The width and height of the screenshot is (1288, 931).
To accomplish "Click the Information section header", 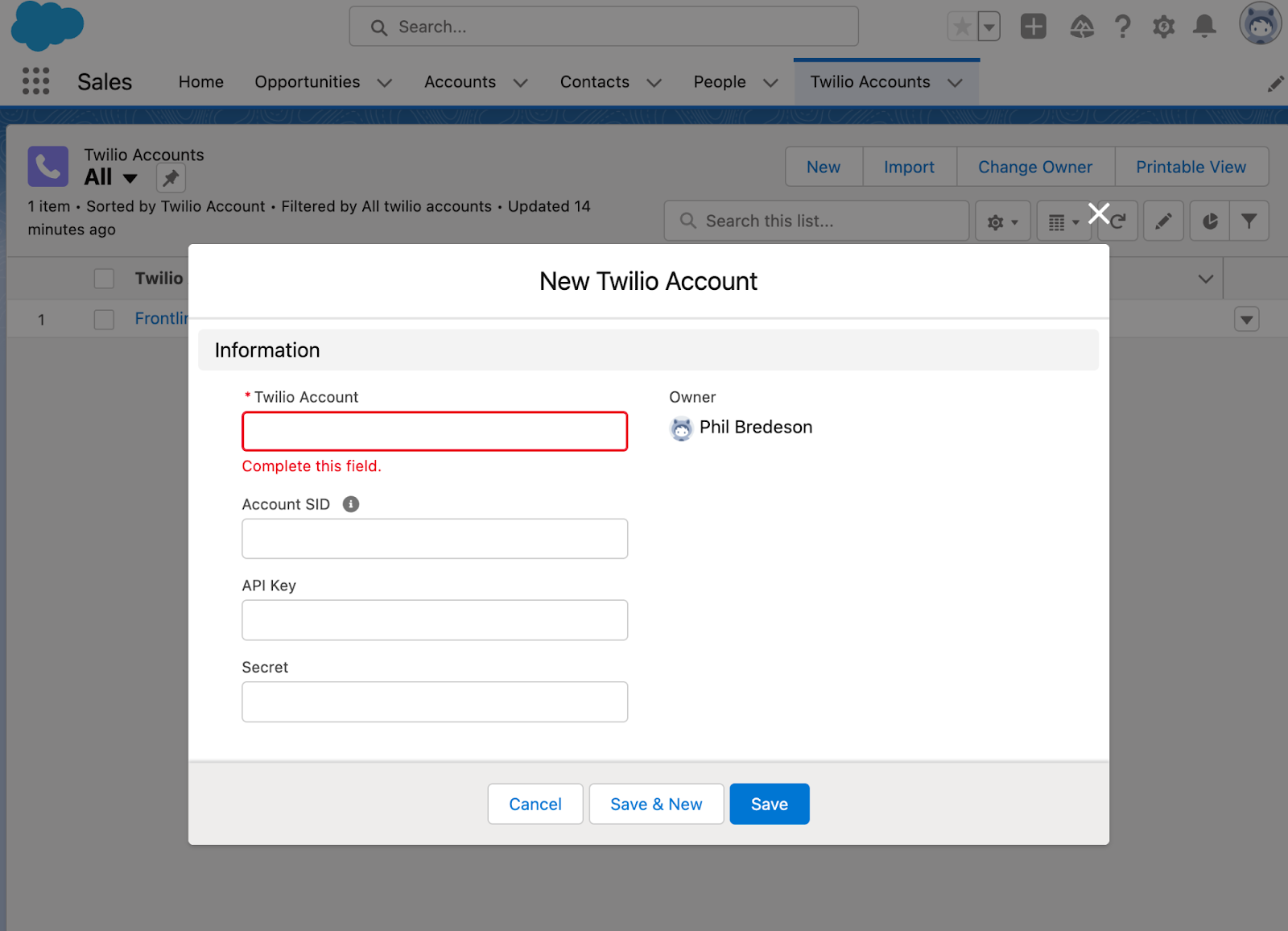I will tap(648, 350).
